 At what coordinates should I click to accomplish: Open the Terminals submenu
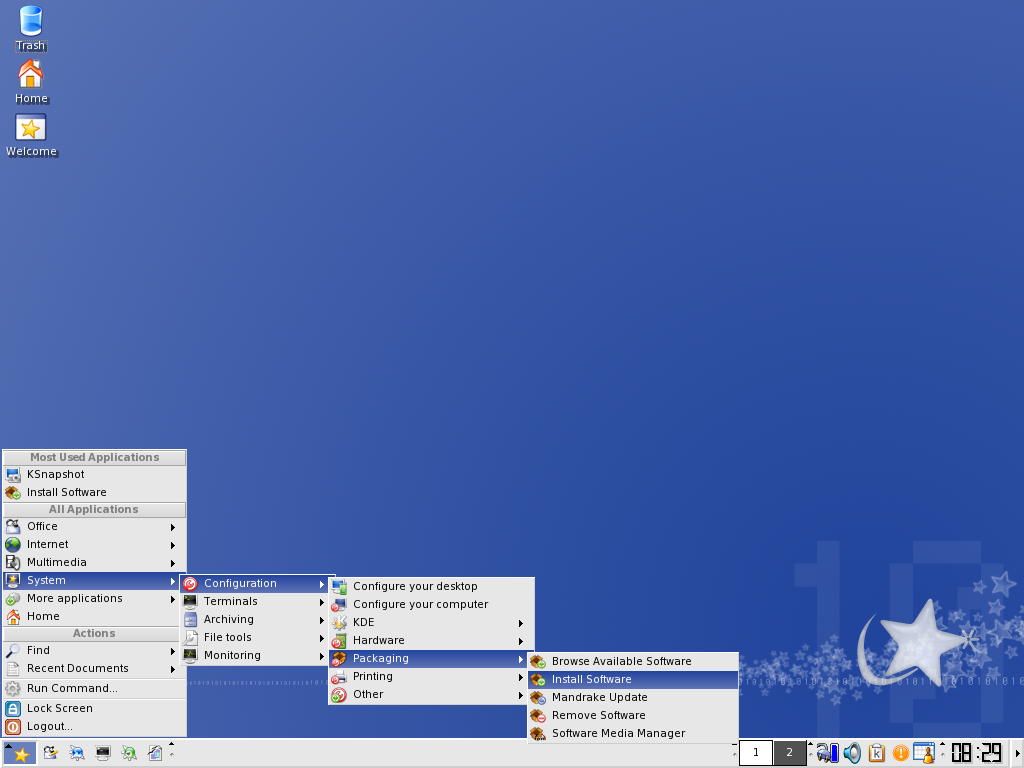255,601
